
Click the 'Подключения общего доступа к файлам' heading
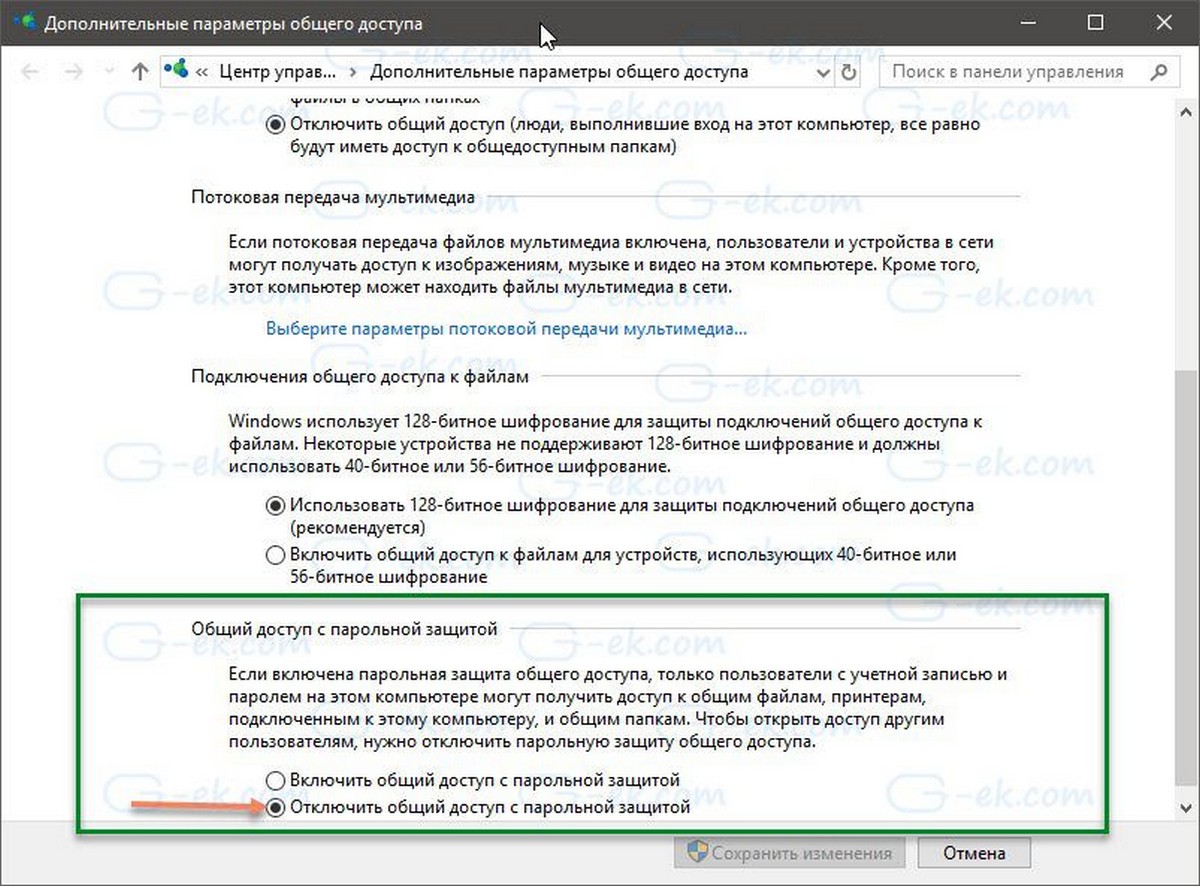click(x=360, y=376)
